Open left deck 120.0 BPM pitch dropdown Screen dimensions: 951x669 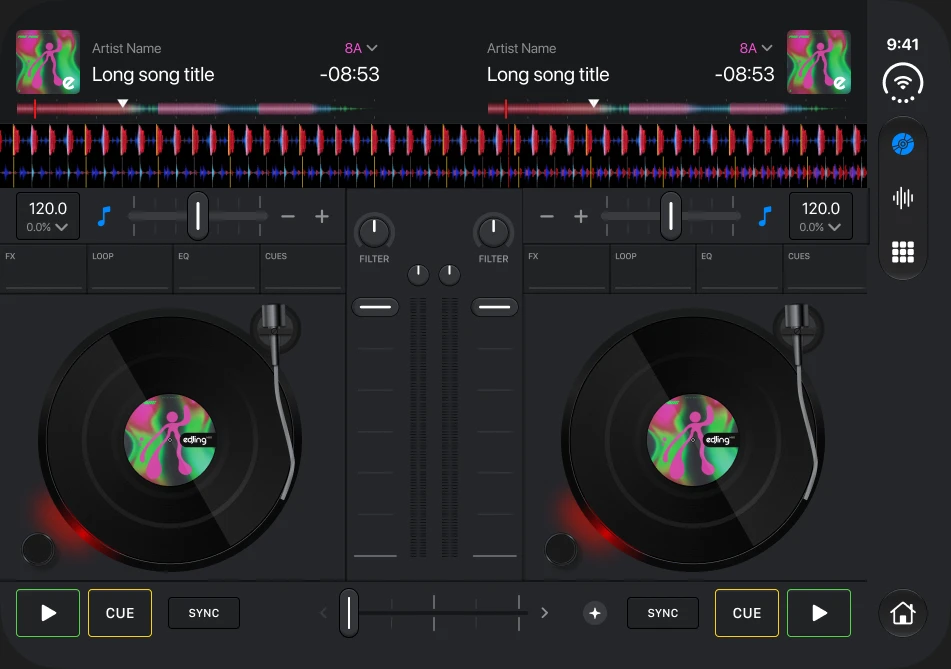(47, 216)
